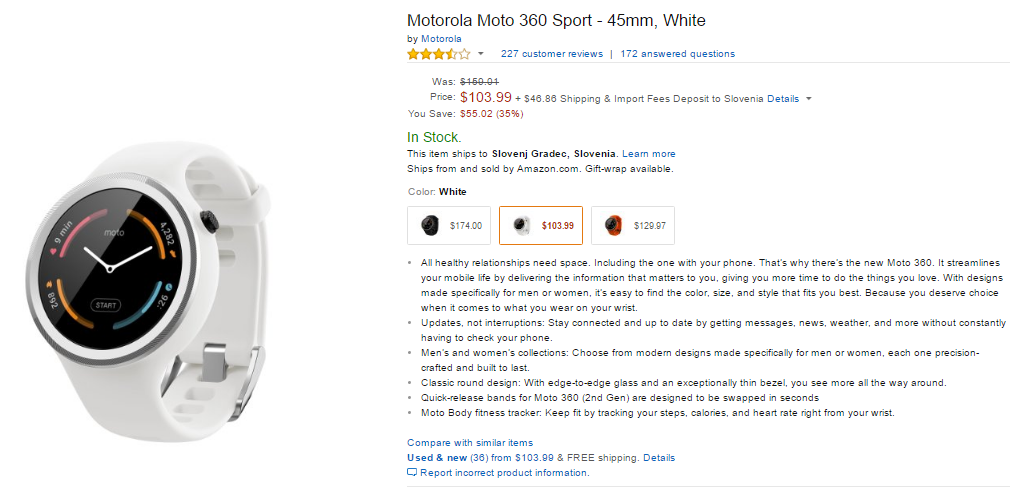The image size is (1027, 493).
Task: Click the red $103.99 main price
Action: click(x=486, y=98)
